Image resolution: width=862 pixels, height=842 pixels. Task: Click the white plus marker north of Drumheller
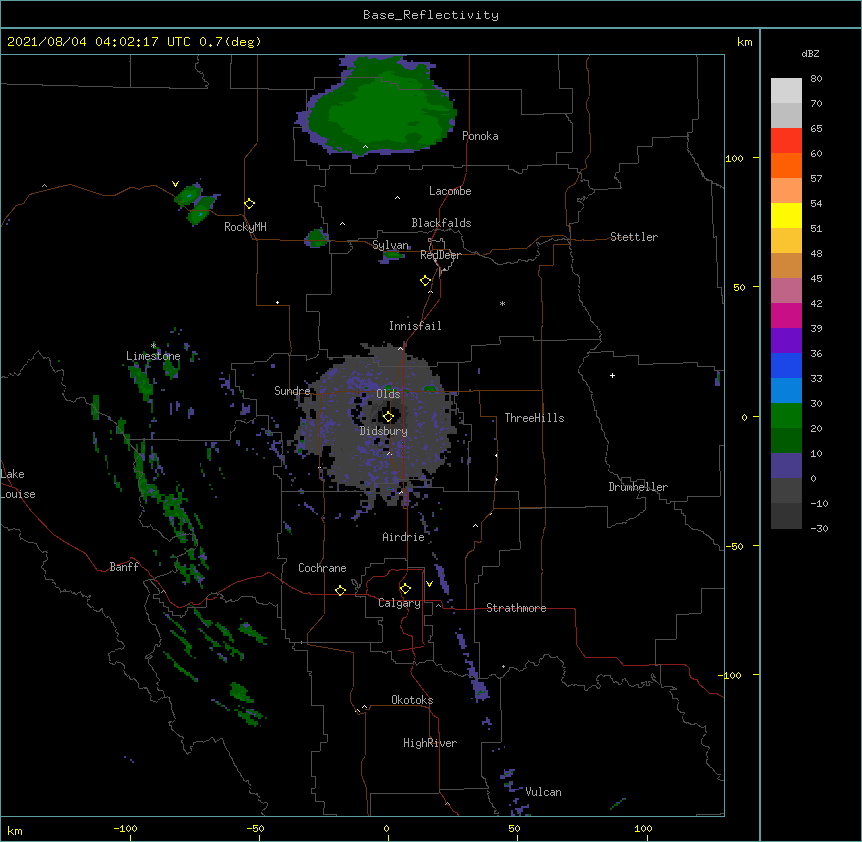point(612,375)
